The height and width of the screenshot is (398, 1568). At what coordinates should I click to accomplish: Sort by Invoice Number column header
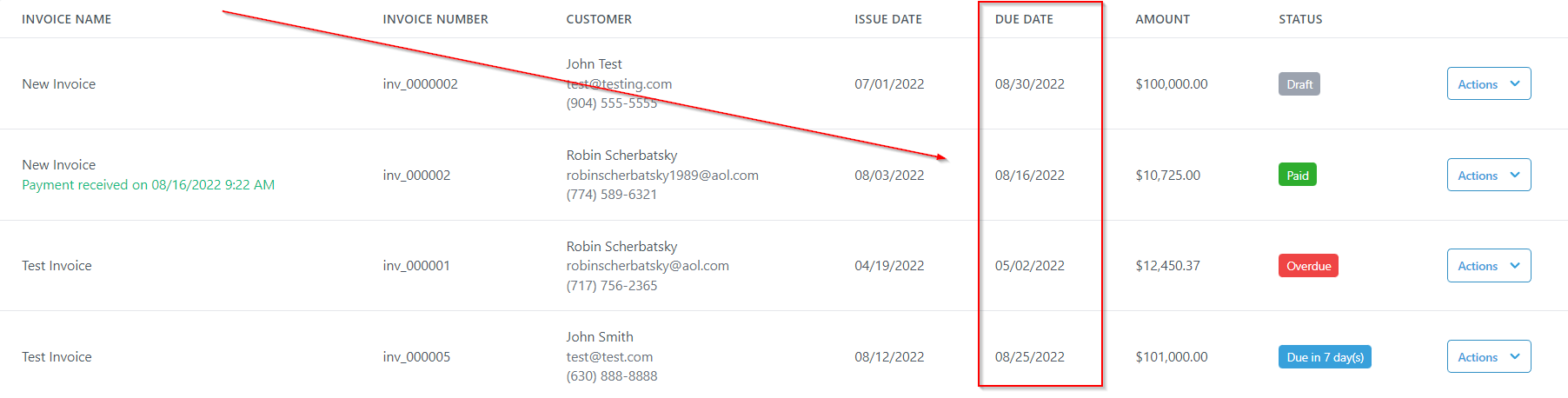[435, 19]
